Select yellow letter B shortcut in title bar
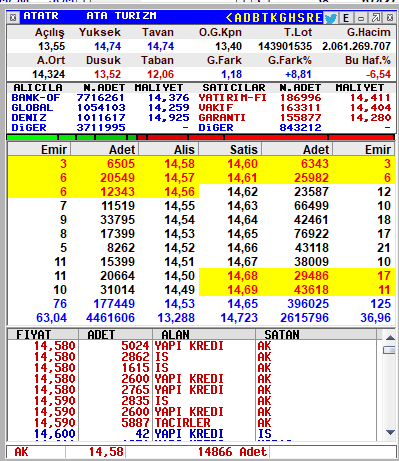 click(x=256, y=18)
